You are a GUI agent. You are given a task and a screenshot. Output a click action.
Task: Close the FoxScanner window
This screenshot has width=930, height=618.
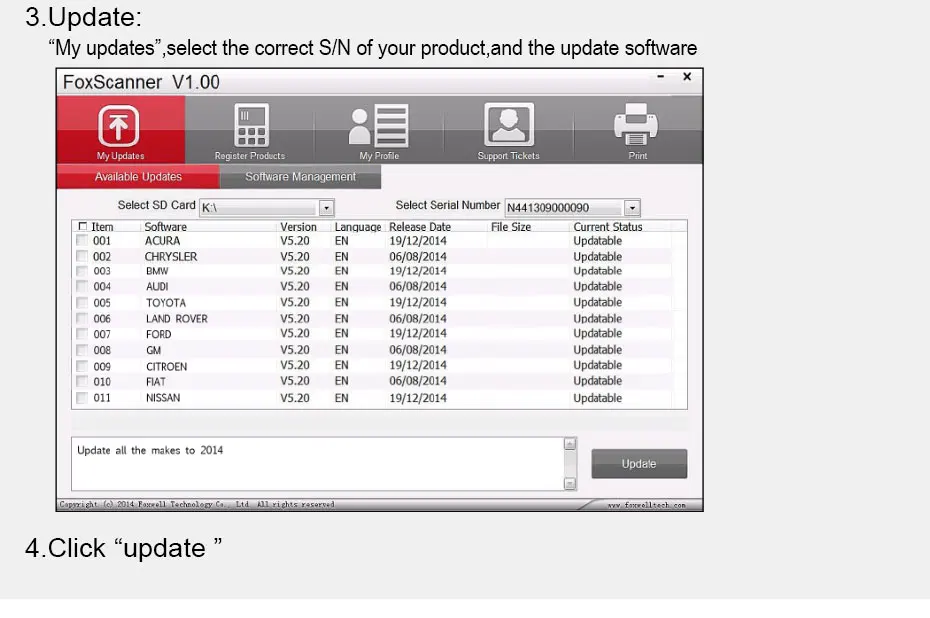point(687,77)
